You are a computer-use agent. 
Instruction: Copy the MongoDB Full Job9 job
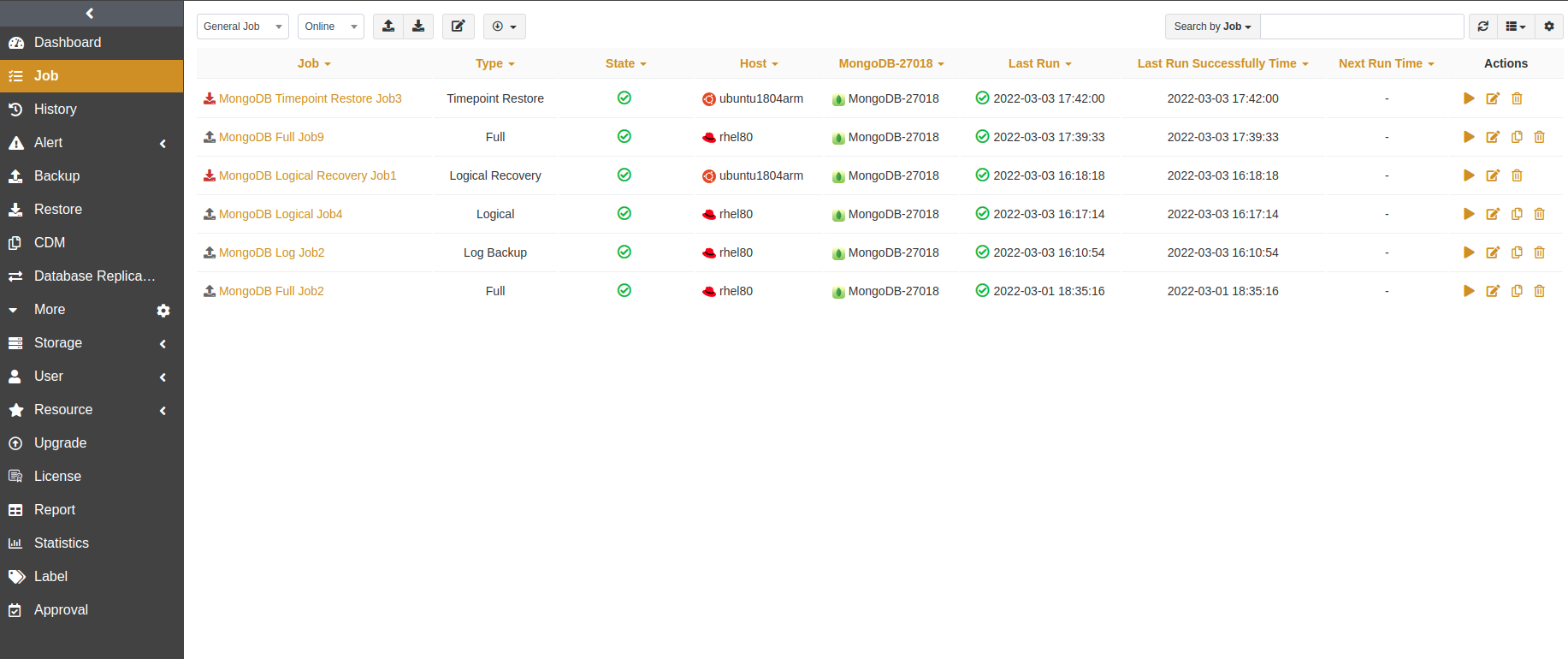[x=1517, y=137]
